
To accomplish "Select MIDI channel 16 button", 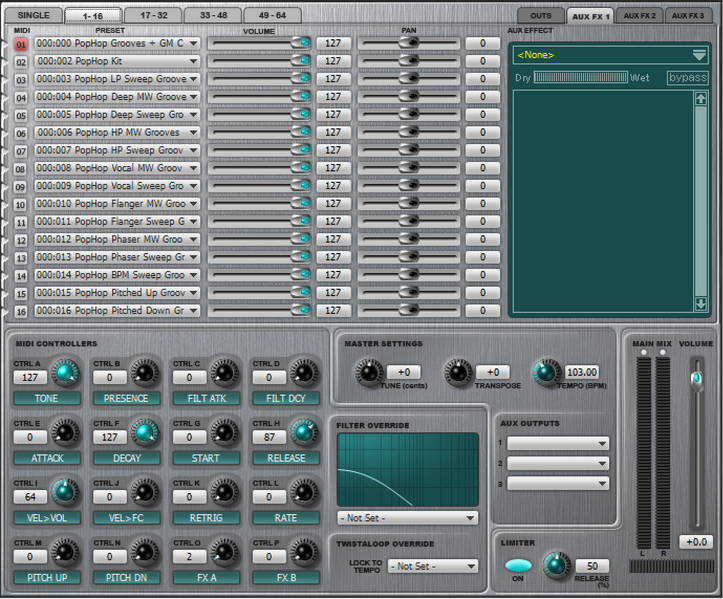I will 21,312.
